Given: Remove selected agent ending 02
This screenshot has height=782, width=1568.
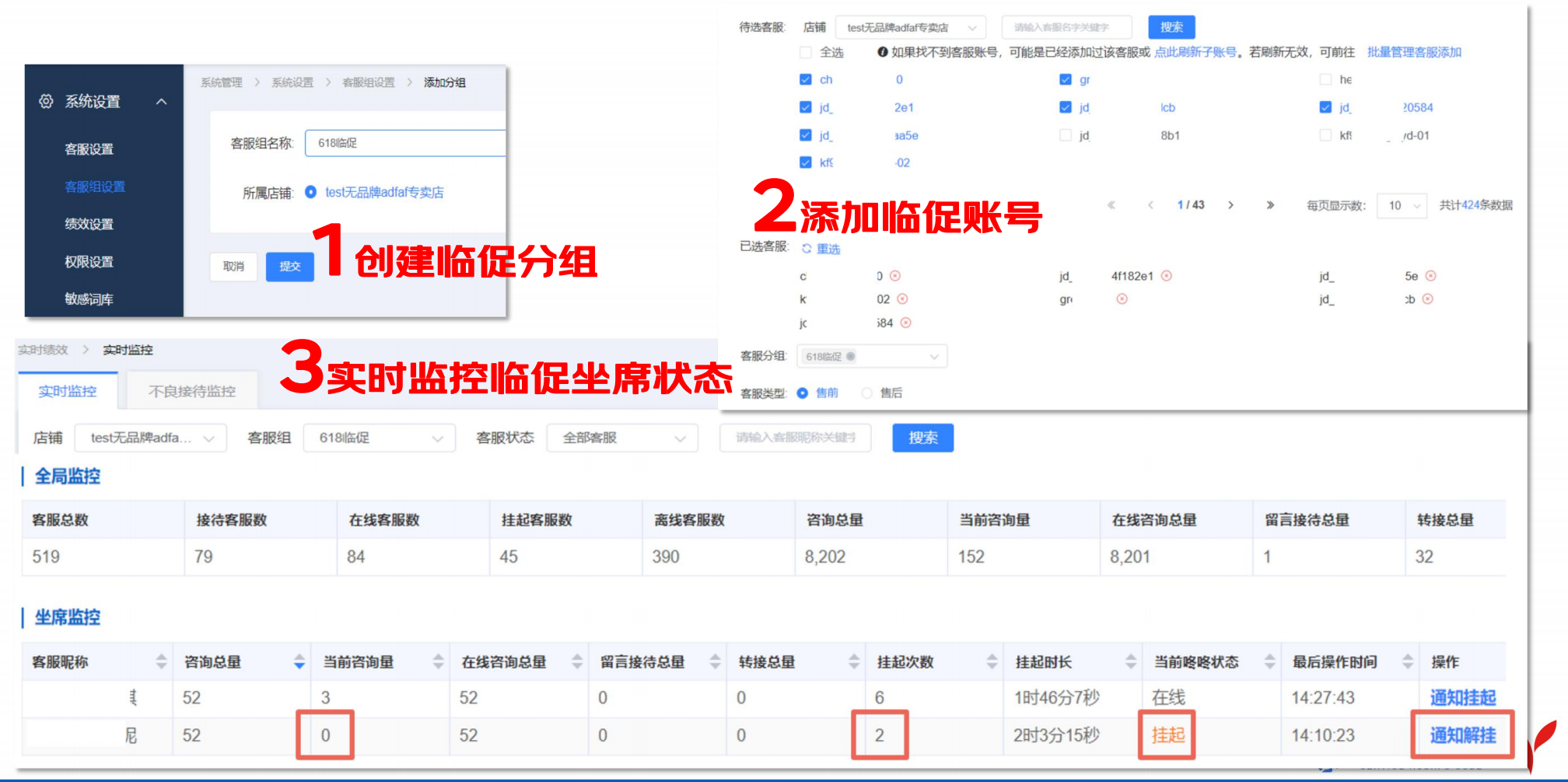Looking at the screenshot, I should click(x=902, y=299).
